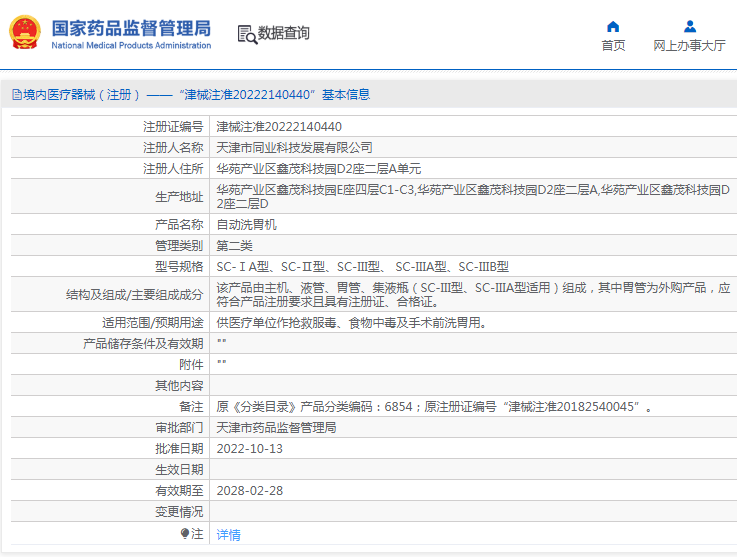Click the approval date 2022-10-13
Screen dimensions: 737x557
pyautogui.click(x=250, y=448)
